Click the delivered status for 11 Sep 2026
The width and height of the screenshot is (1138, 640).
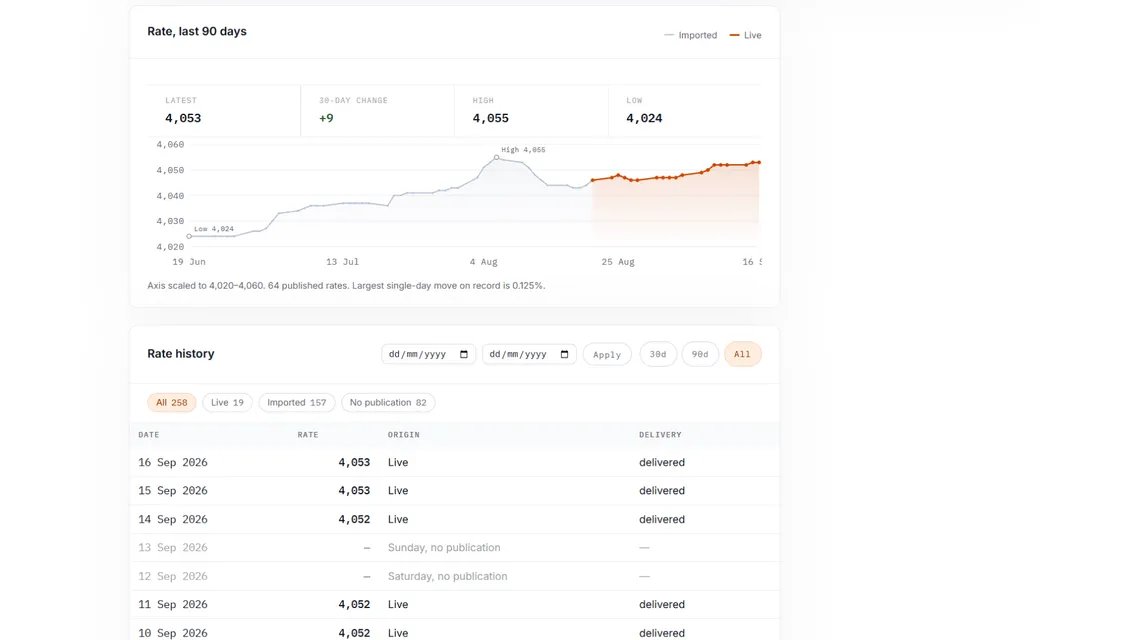coord(662,604)
